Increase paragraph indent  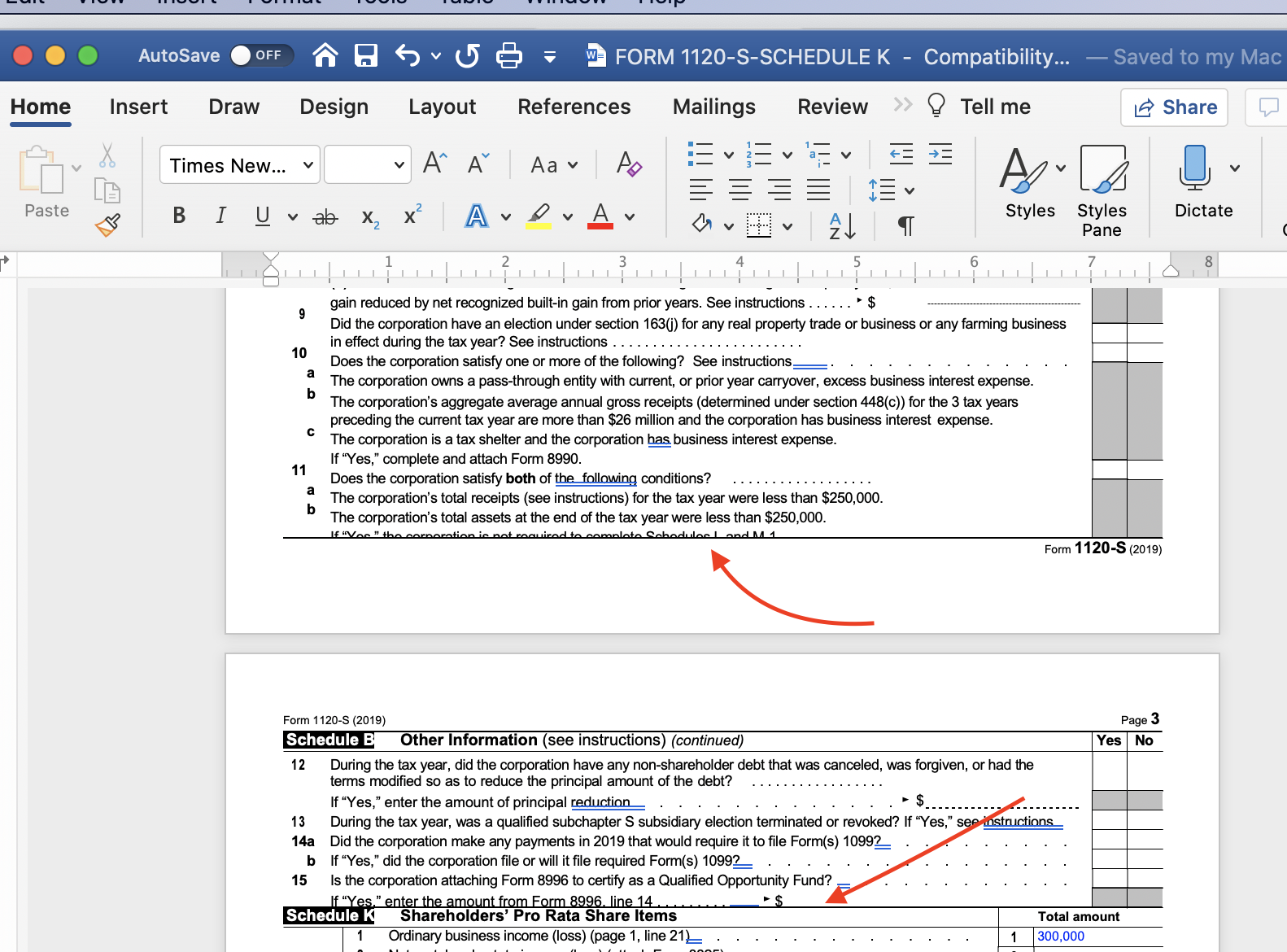[940, 154]
